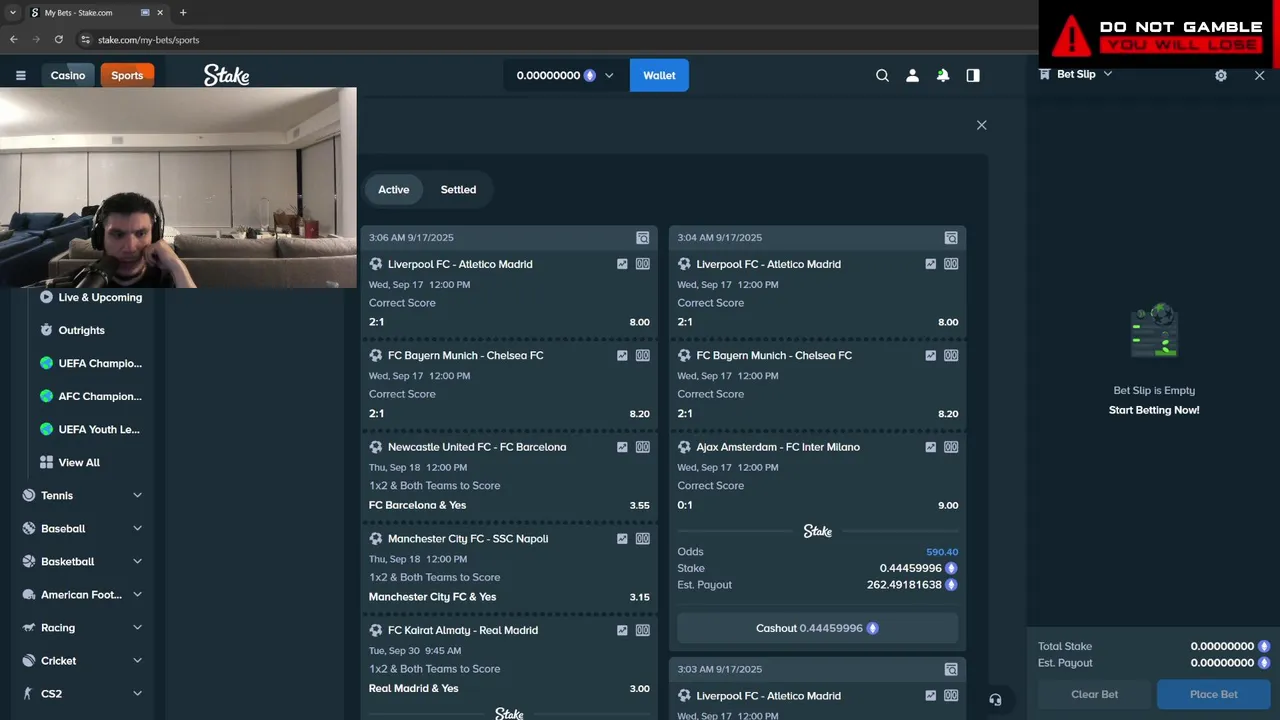
Task: Open a new browser tab
Action: tap(183, 13)
